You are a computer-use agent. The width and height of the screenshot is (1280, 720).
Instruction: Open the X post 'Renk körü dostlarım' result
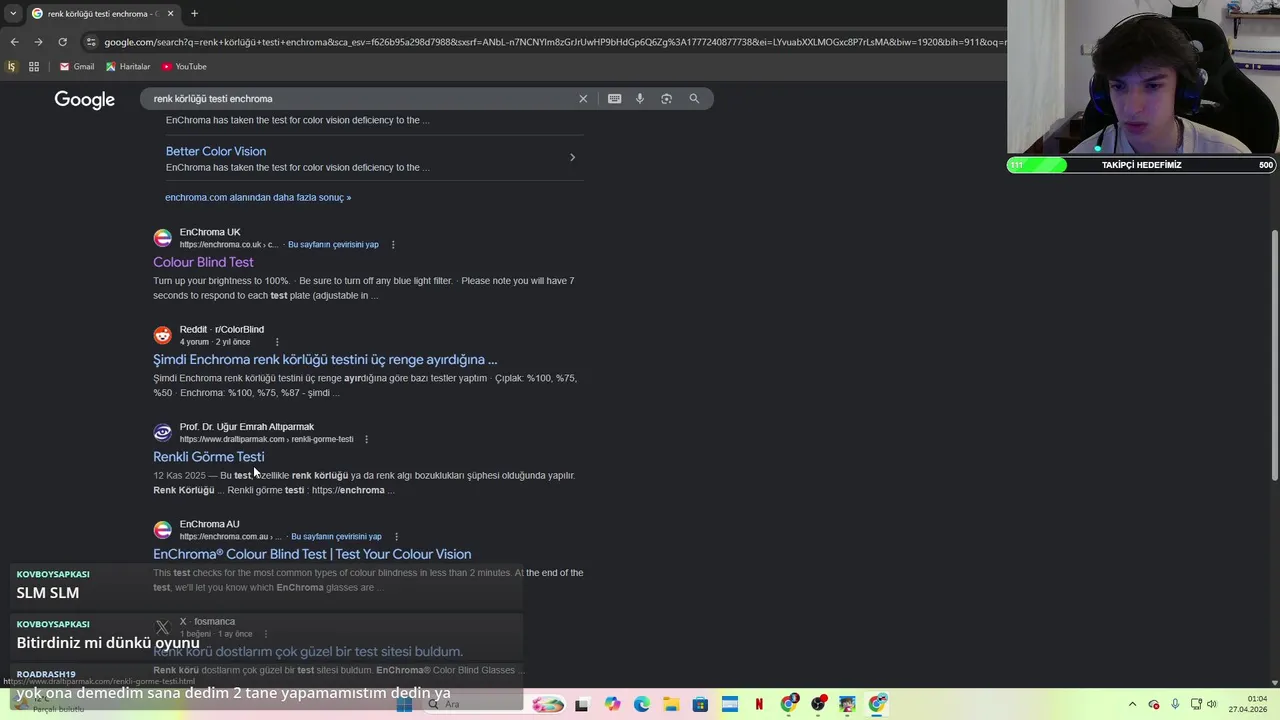coord(308,652)
